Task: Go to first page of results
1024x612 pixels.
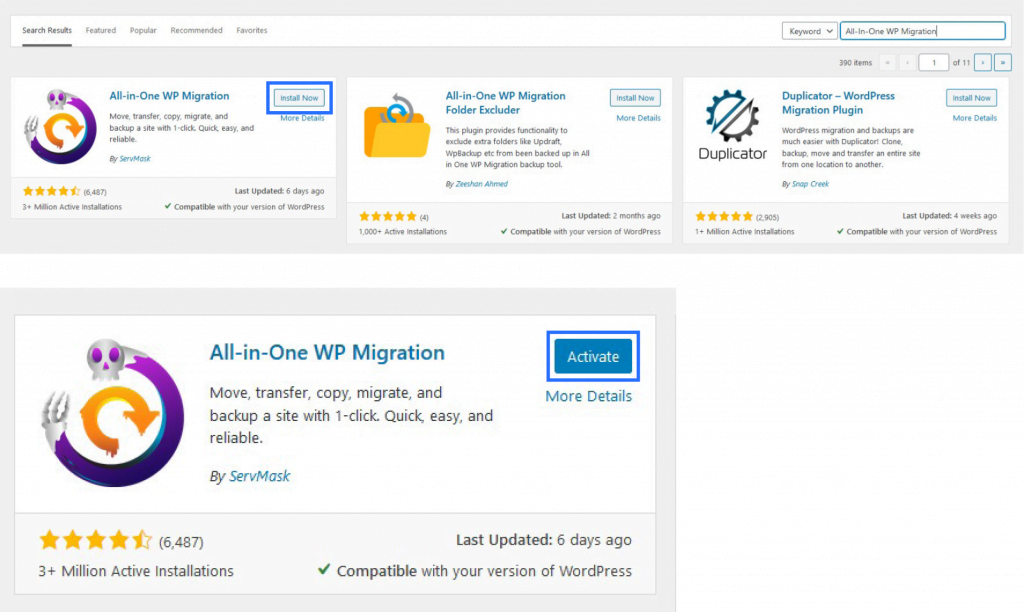Action: click(x=887, y=63)
